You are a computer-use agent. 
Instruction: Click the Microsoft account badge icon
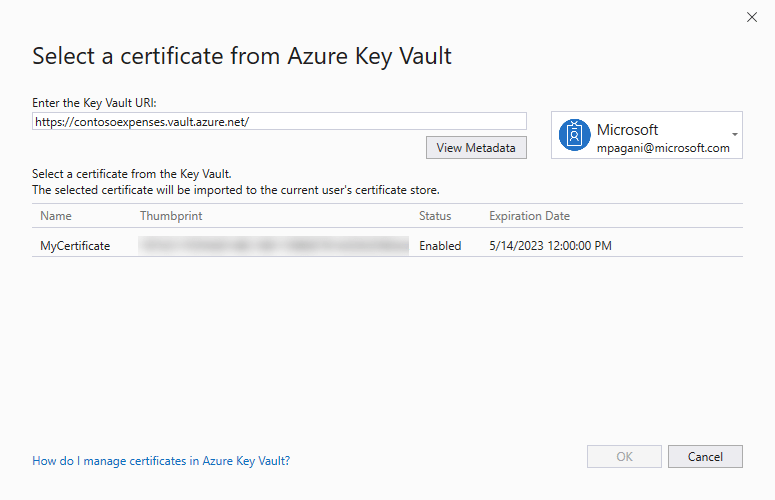coord(574,135)
